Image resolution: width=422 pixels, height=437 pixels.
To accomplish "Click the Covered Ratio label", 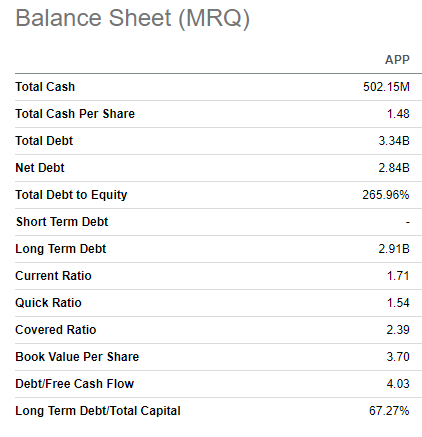I will (56, 330).
